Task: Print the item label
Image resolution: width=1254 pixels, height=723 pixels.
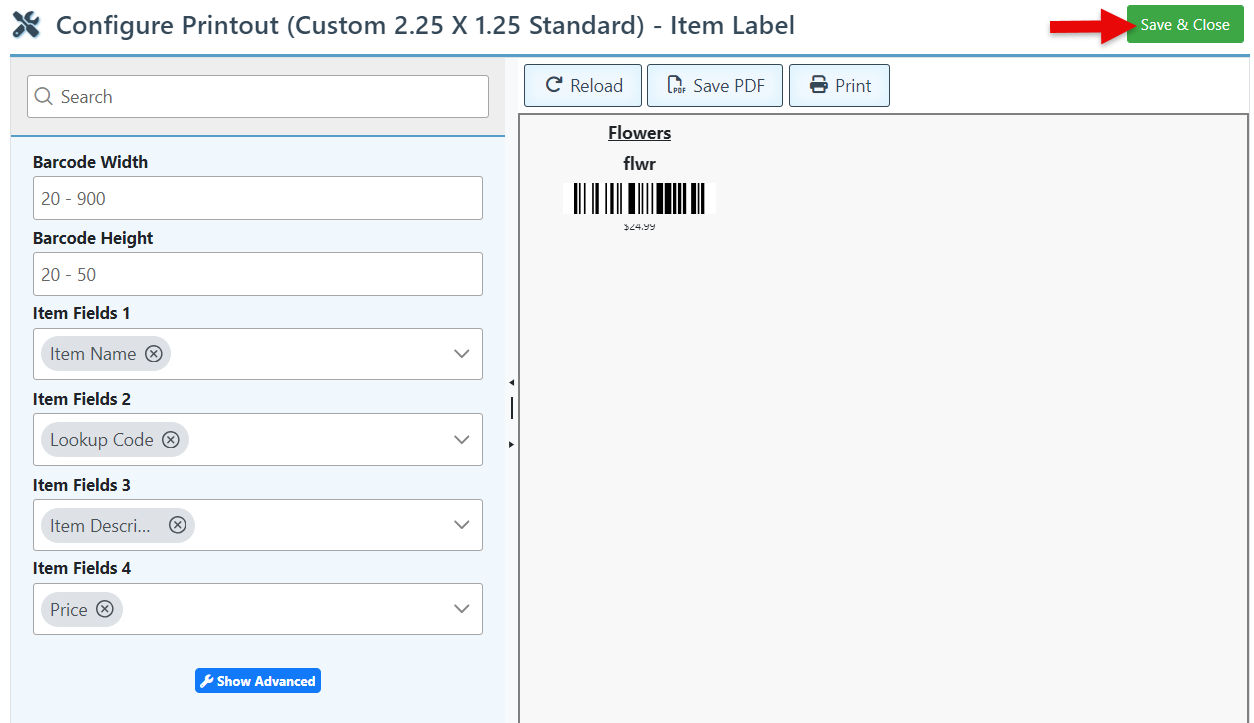Action: coord(839,86)
